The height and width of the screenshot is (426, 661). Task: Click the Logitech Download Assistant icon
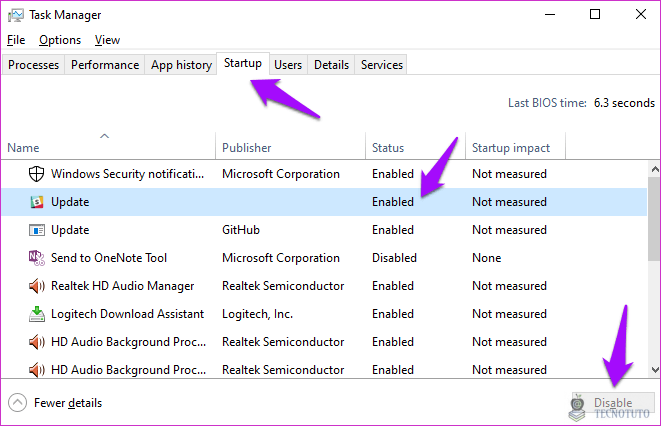[37, 314]
